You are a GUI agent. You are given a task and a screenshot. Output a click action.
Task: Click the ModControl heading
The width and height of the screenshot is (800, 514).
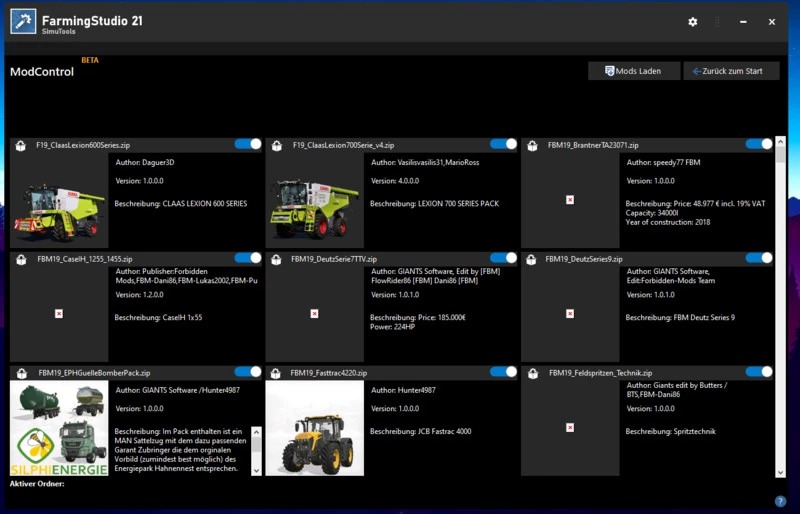tap(42, 72)
